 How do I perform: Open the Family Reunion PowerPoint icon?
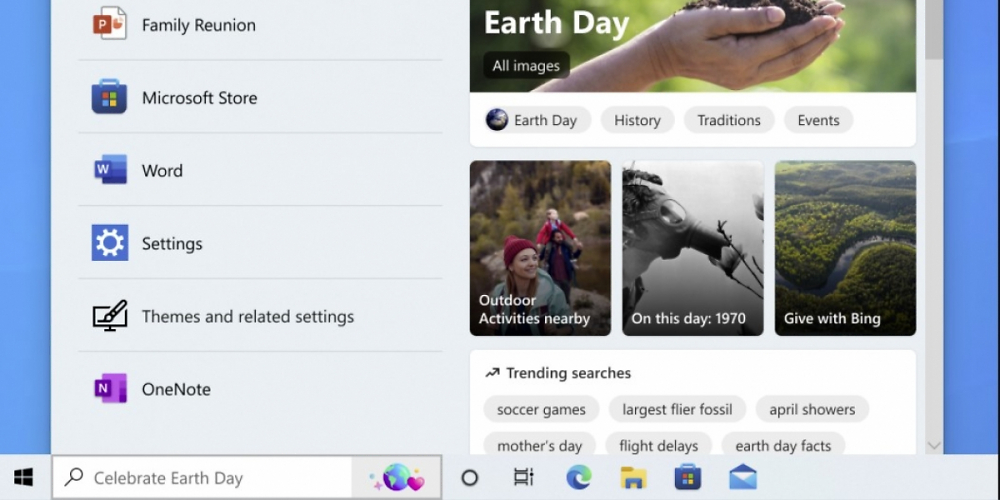(x=110, y=24)
